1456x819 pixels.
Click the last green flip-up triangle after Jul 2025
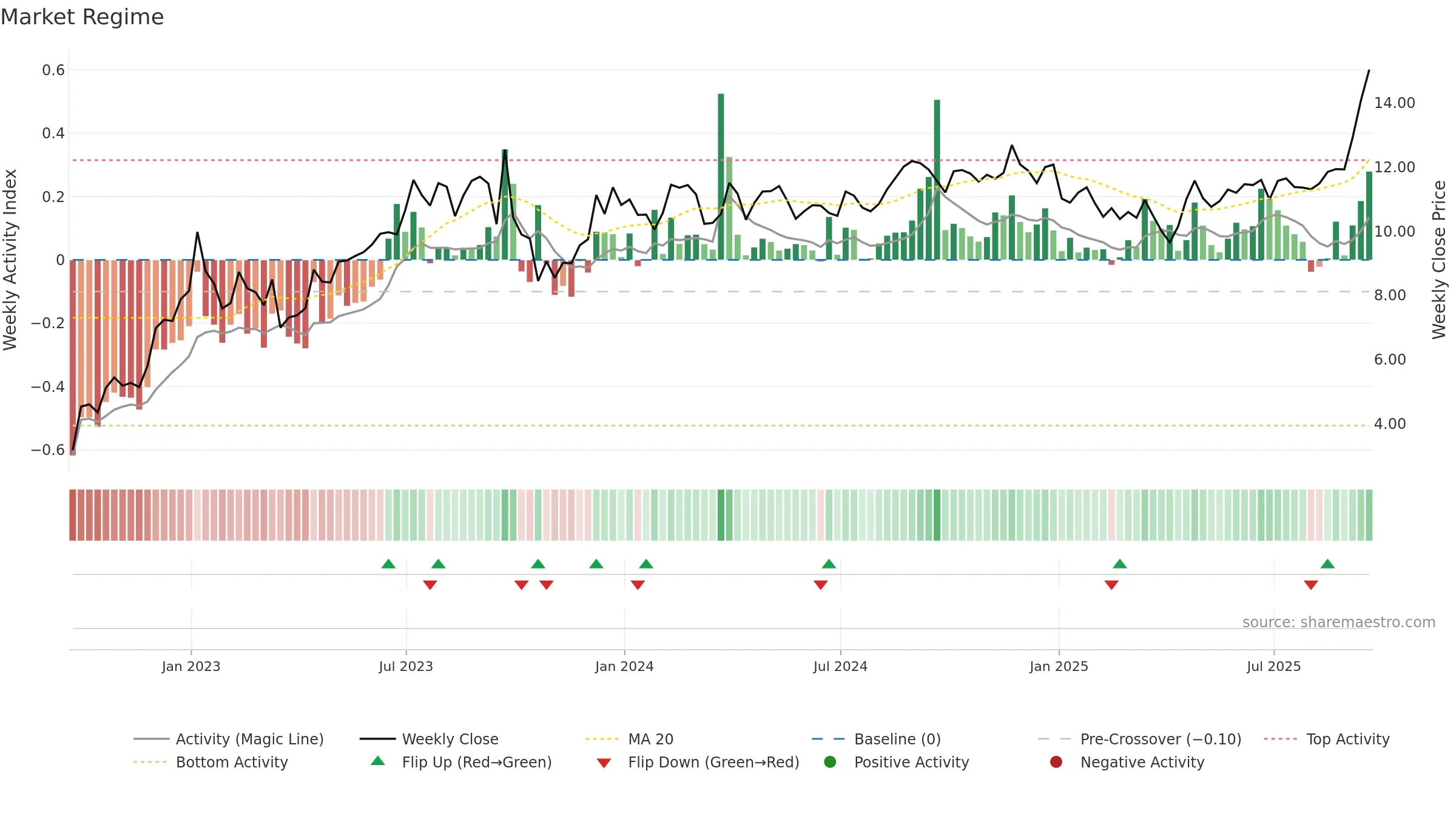click(x=1327, y=564)
